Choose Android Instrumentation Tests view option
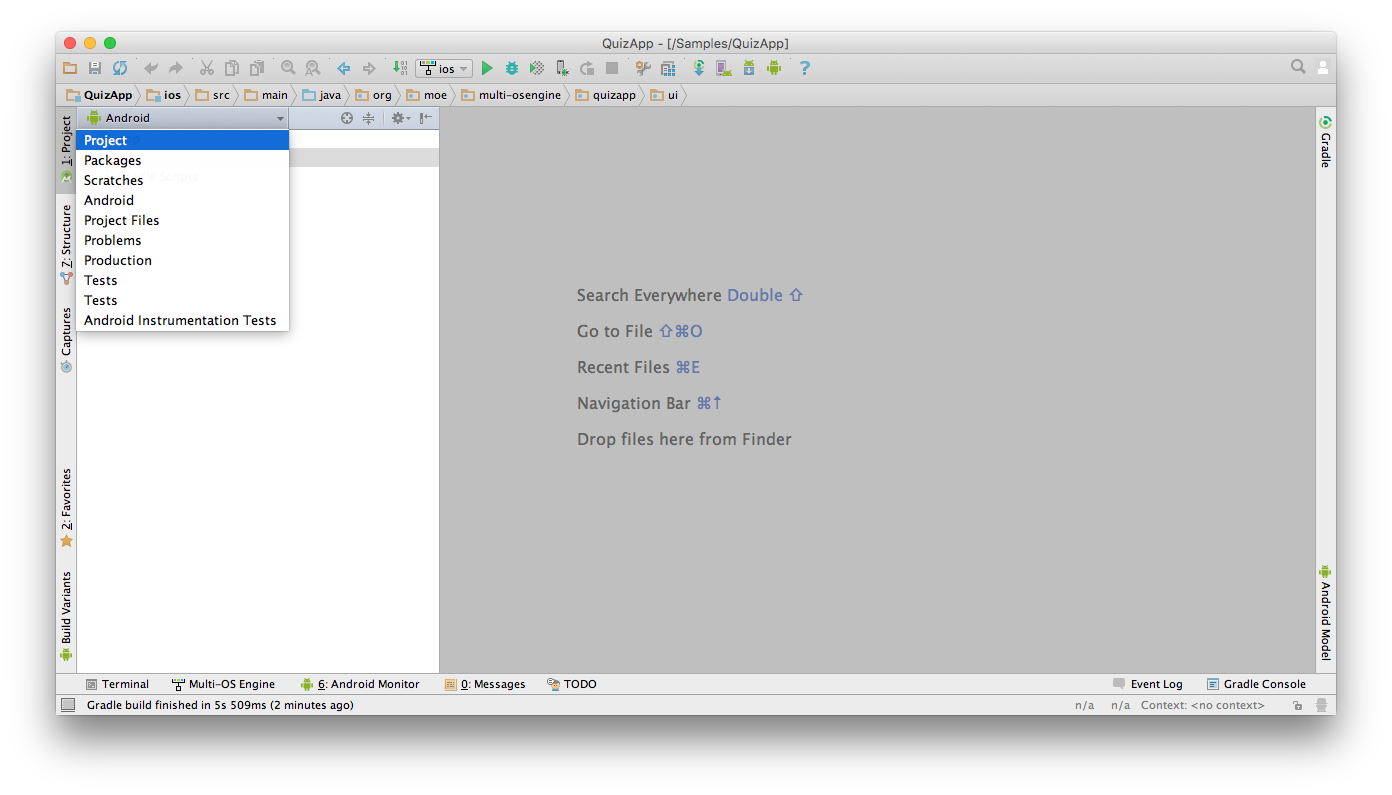Image resolution: width=1392 pixels, height=795 pixels. 183,320
